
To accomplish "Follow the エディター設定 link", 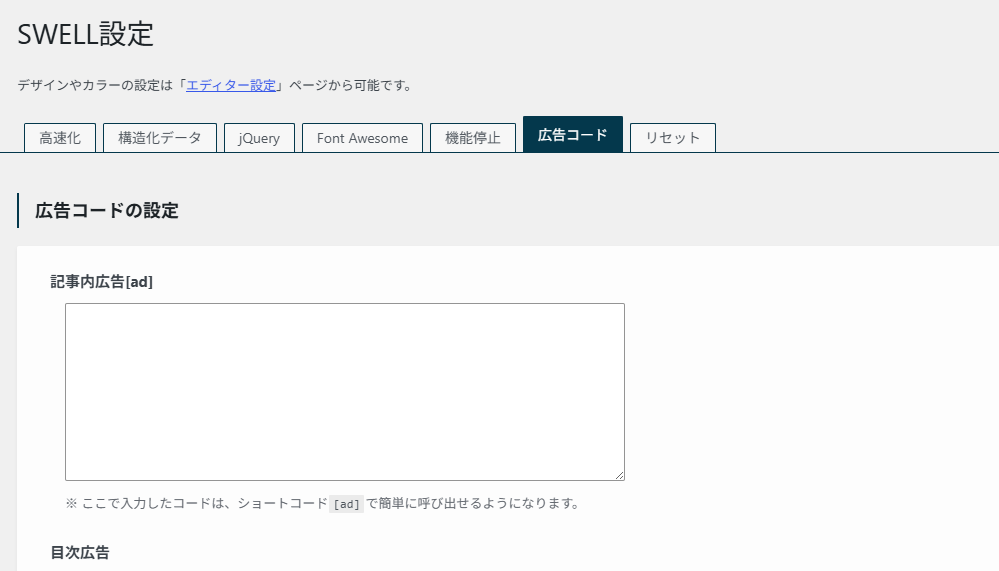I will coord(231,85).
